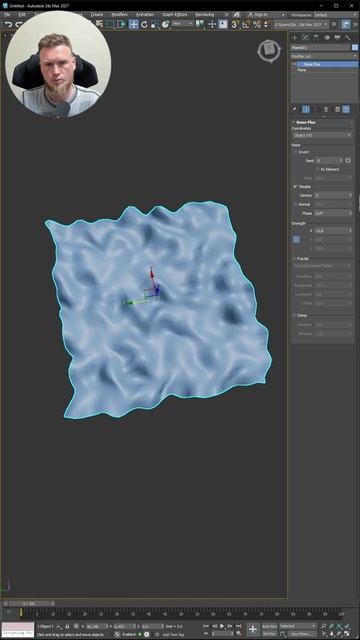Open Key Filters dialog

[302, 633]
